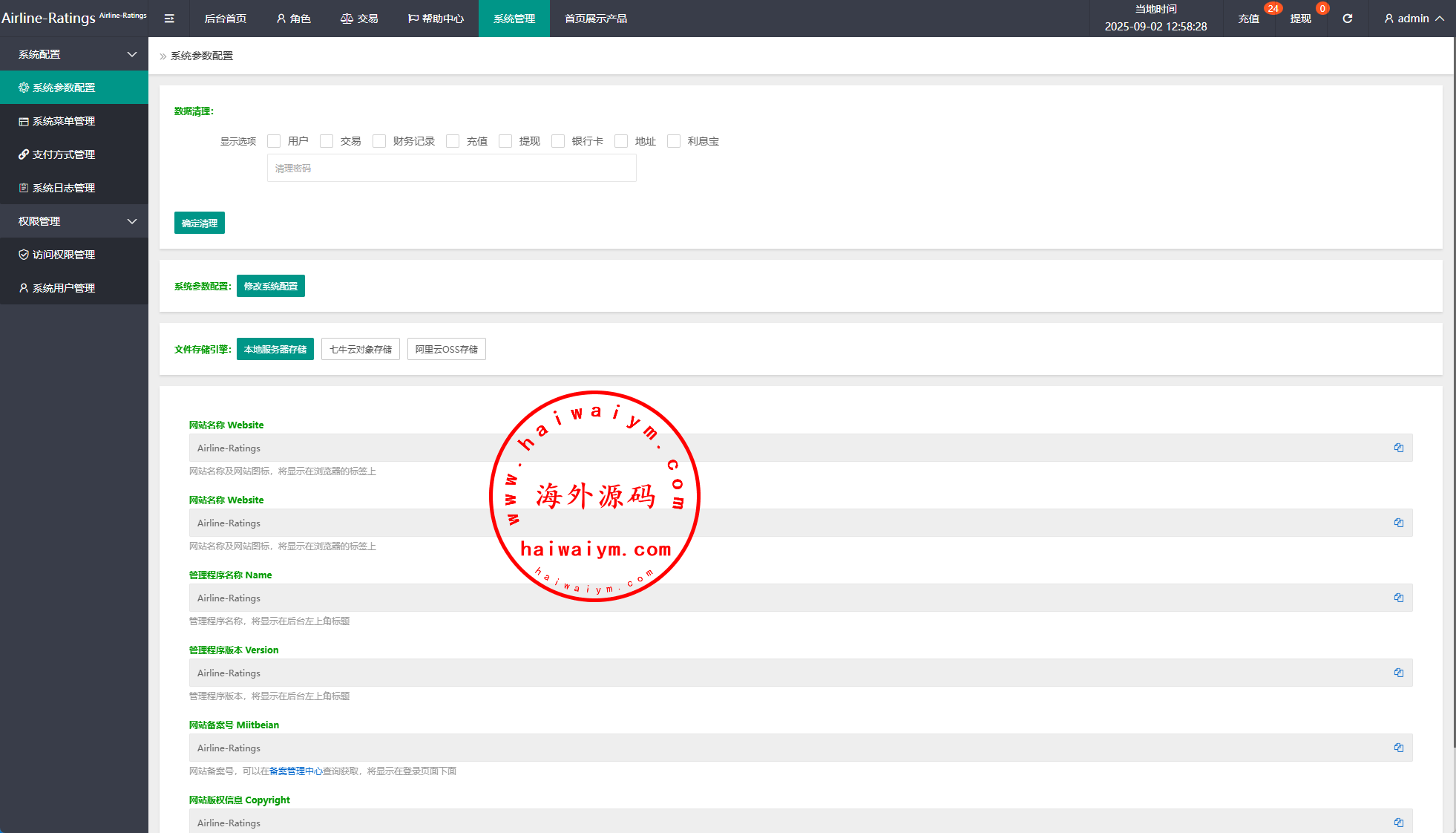Viewport: 1456px width, 833px height.
Task: Click the refresh icon in top bar
Action: pyautogui.click(x=1347, y=19)
